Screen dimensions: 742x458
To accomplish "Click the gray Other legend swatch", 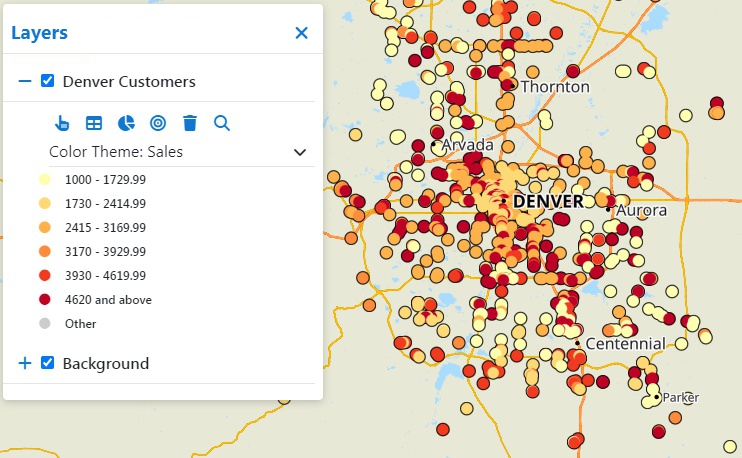I will coord(44,324).
